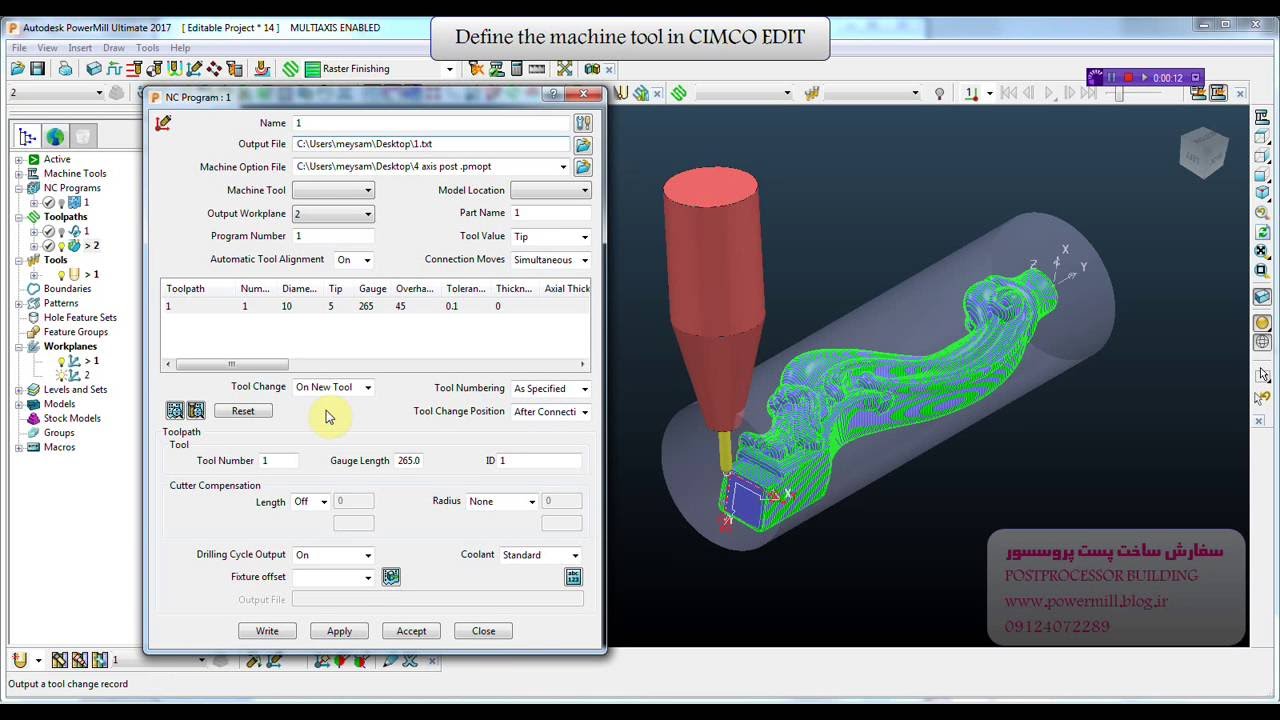The width and height of the screenshot is (1280, 720).
Task: Open the Coolant dropdown showing Standard
Action: [541, 555]
